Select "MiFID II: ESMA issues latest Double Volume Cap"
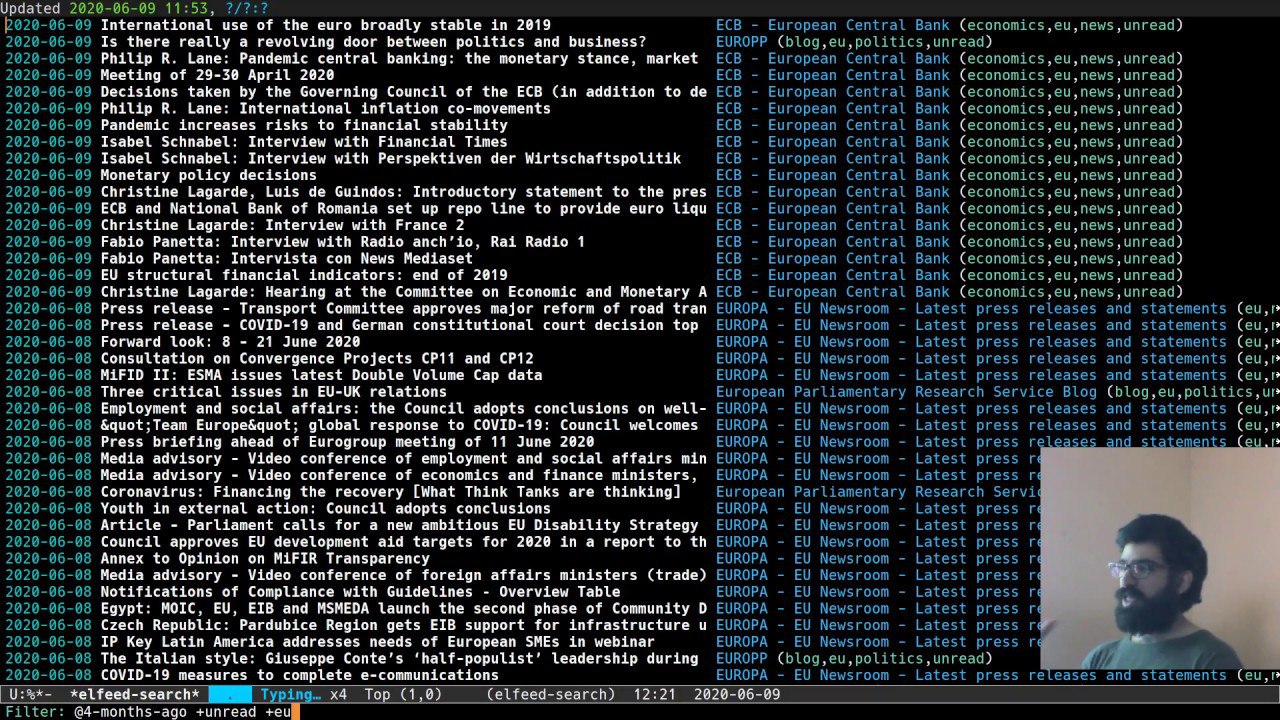Image resolution: width=1280 pixels, height=720 pixels. [x=321, y=375]
